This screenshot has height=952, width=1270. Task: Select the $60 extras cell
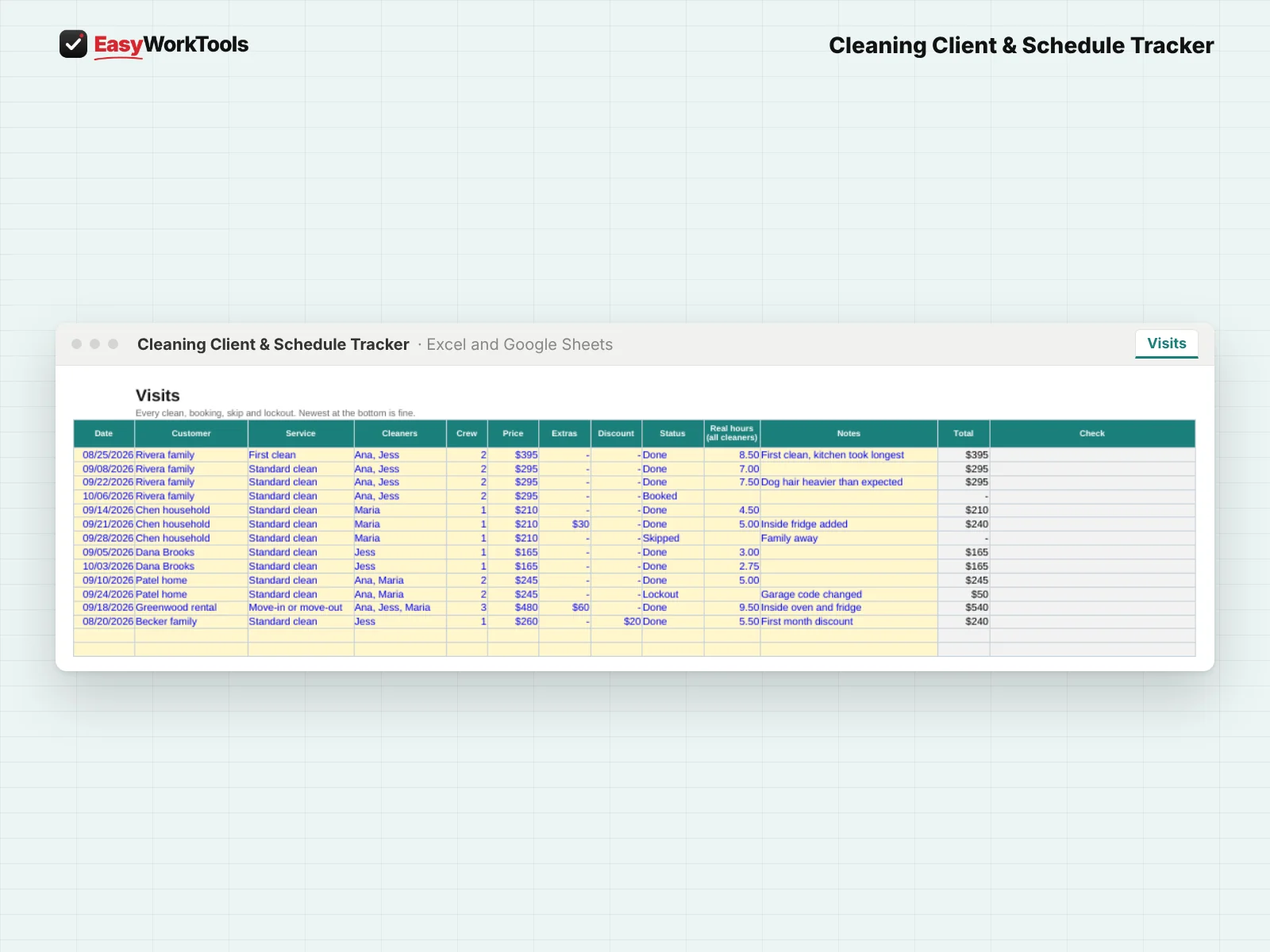point(564,608)
